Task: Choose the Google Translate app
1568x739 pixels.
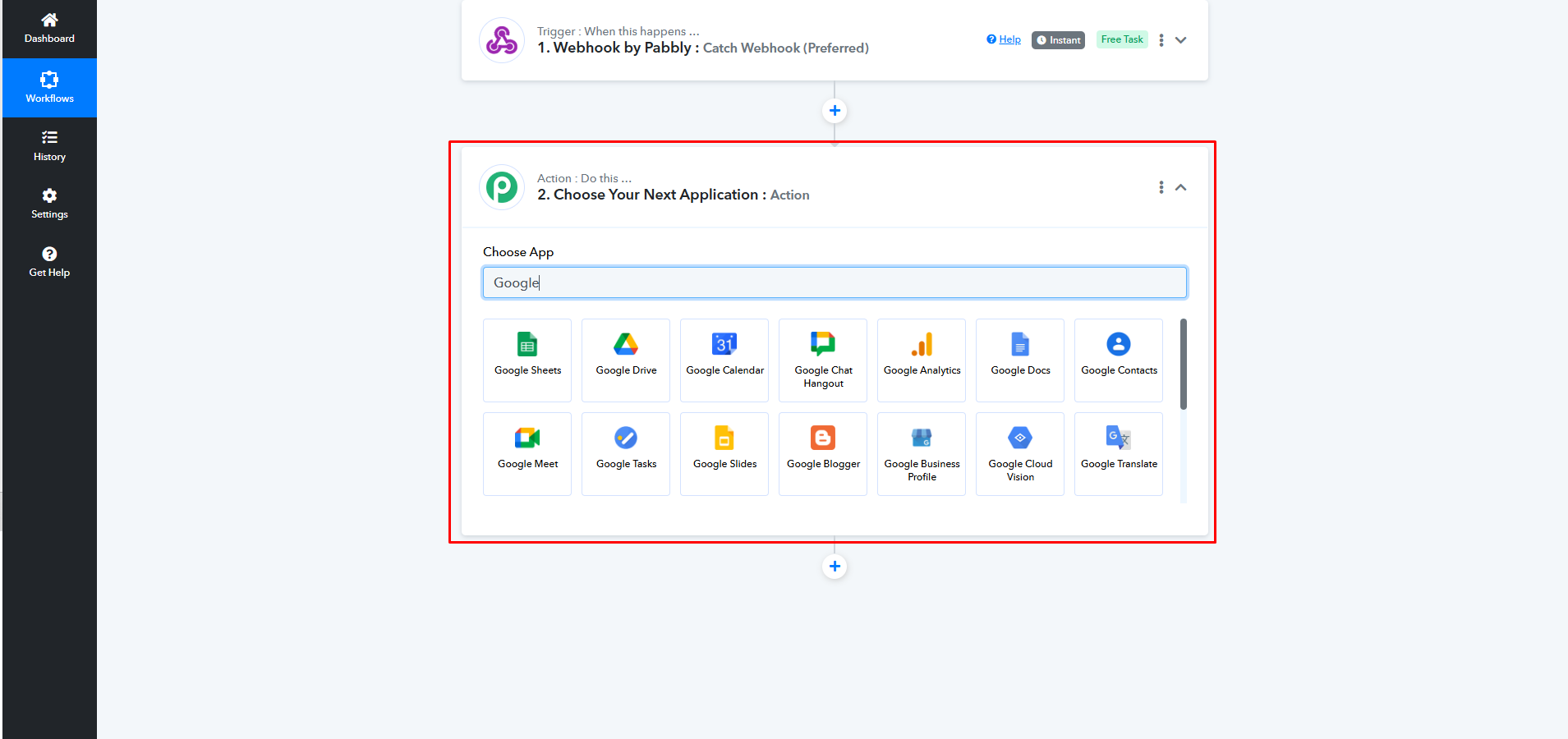Action: [1119, 454]
